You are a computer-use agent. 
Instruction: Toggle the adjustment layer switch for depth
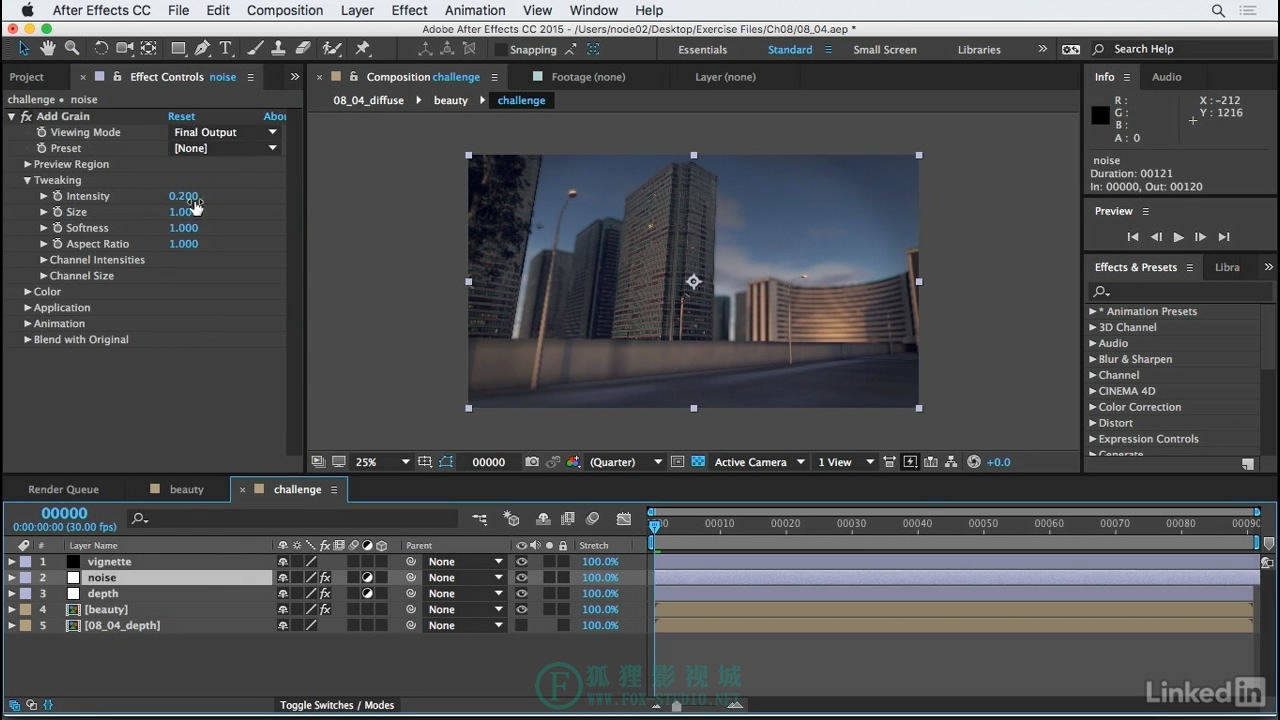coord(367,594)
